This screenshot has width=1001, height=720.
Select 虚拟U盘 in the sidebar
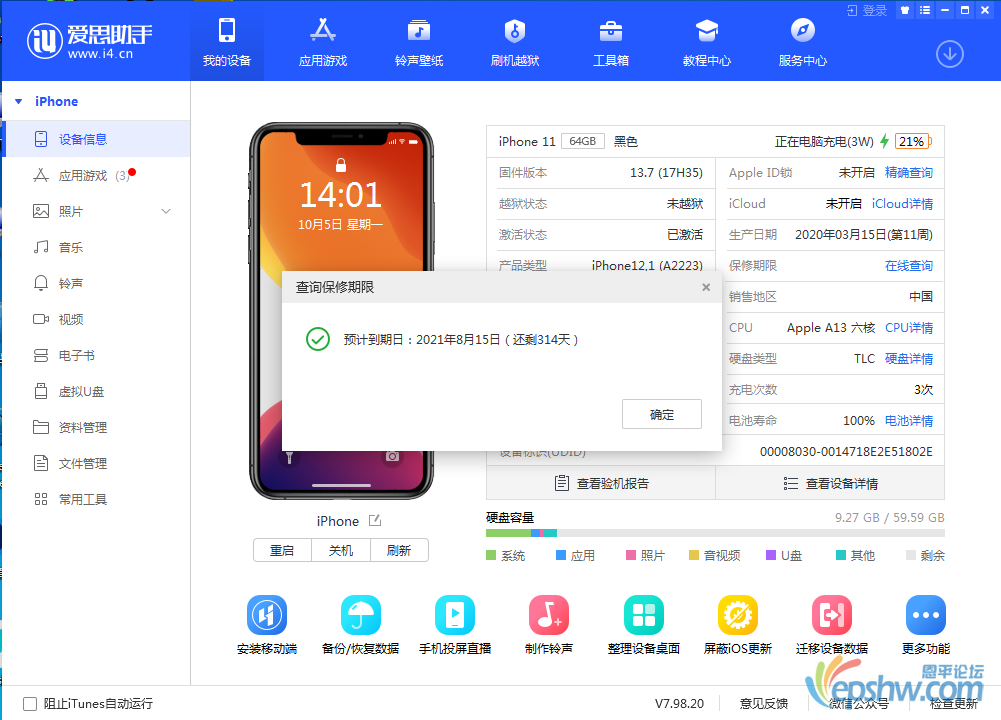coord(98,391)
